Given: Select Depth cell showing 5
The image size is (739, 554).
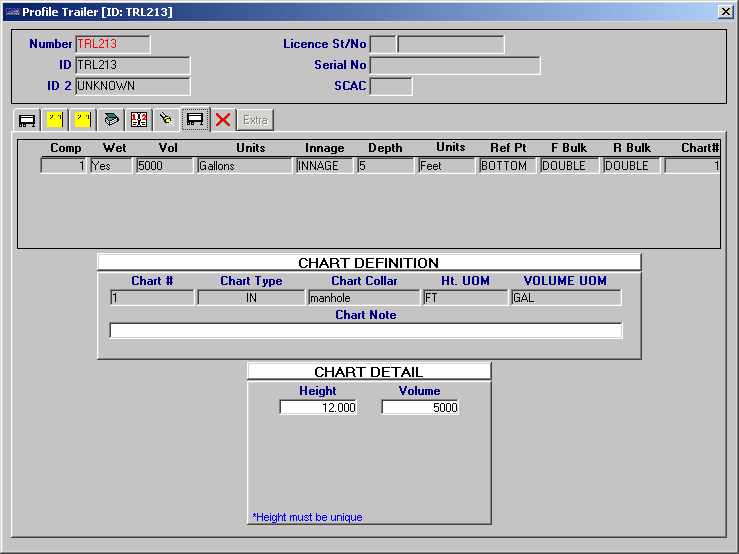Looking at the screenshot, I should [x=385, y=165].
